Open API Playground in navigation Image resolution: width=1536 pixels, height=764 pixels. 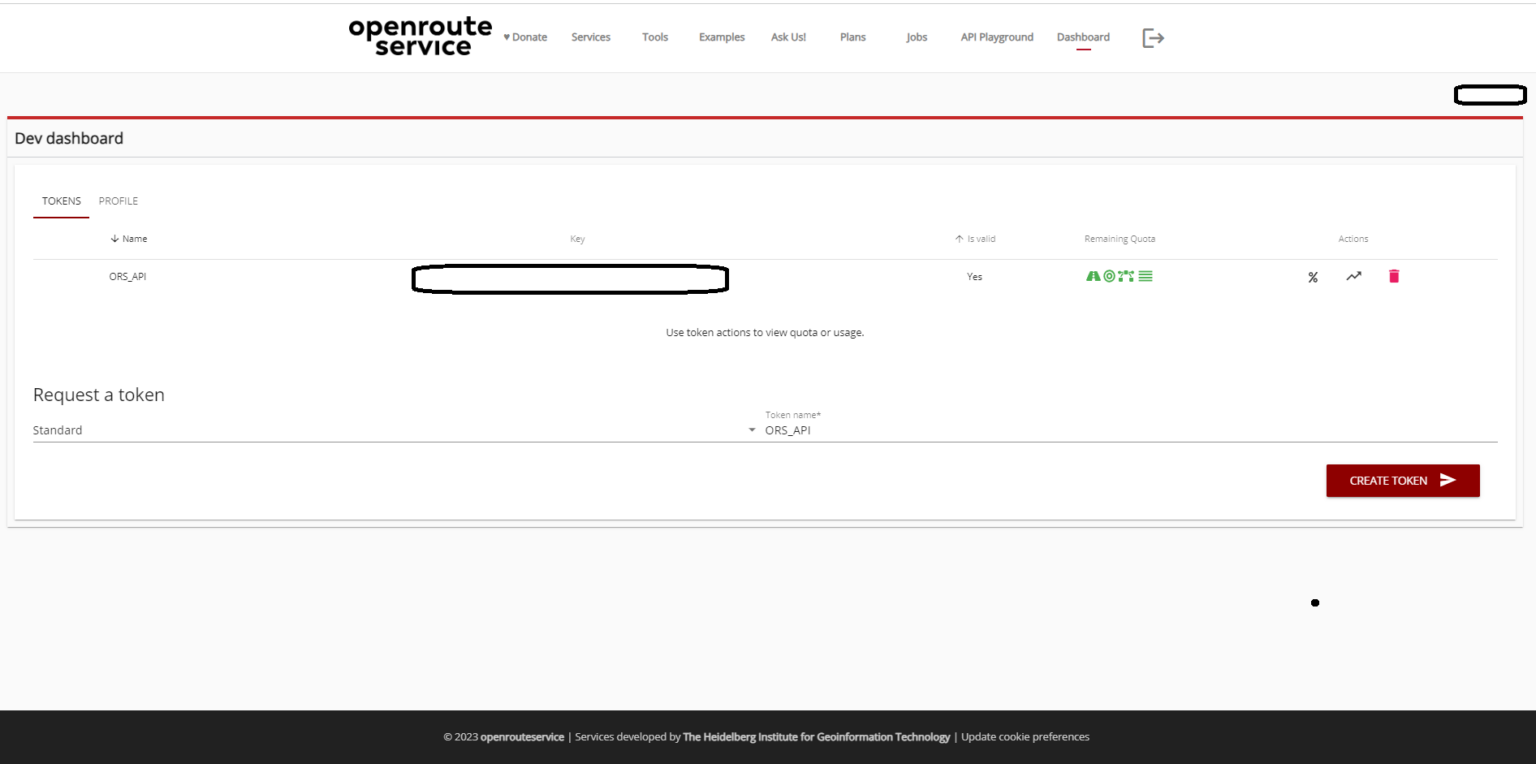coord(997,38)
